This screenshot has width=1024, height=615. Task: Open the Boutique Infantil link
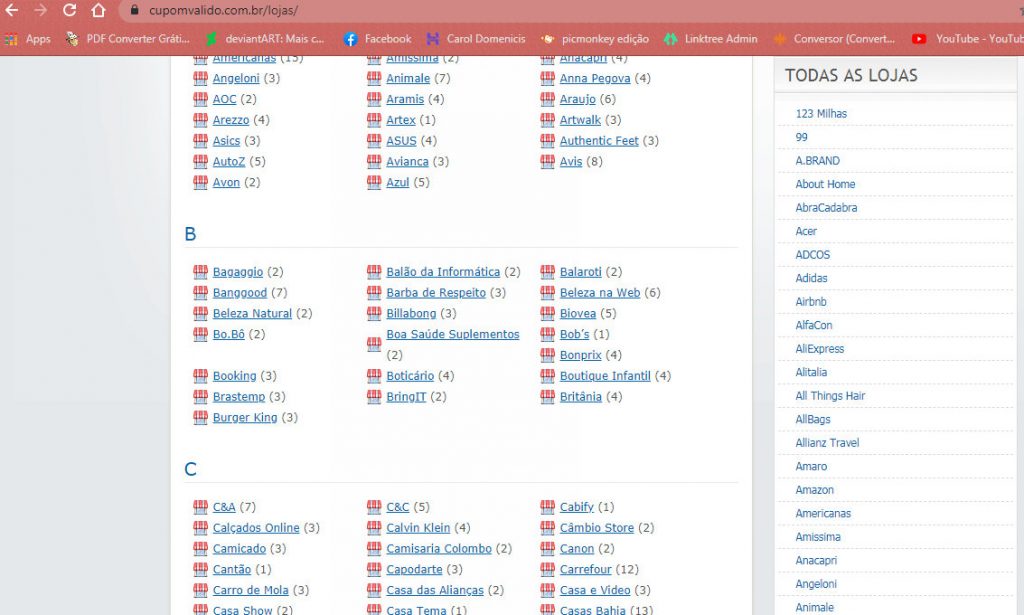coord(605,376)
